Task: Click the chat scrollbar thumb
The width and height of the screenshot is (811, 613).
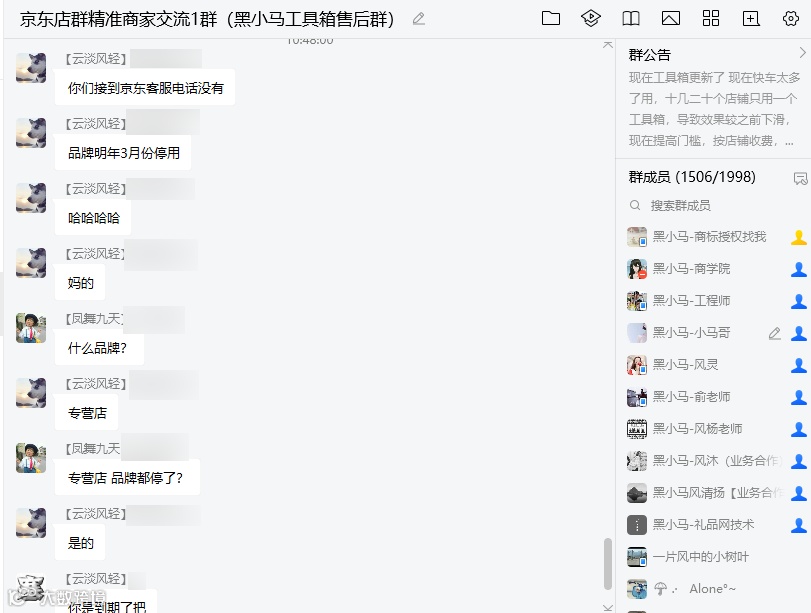Action: click(608, 564)
